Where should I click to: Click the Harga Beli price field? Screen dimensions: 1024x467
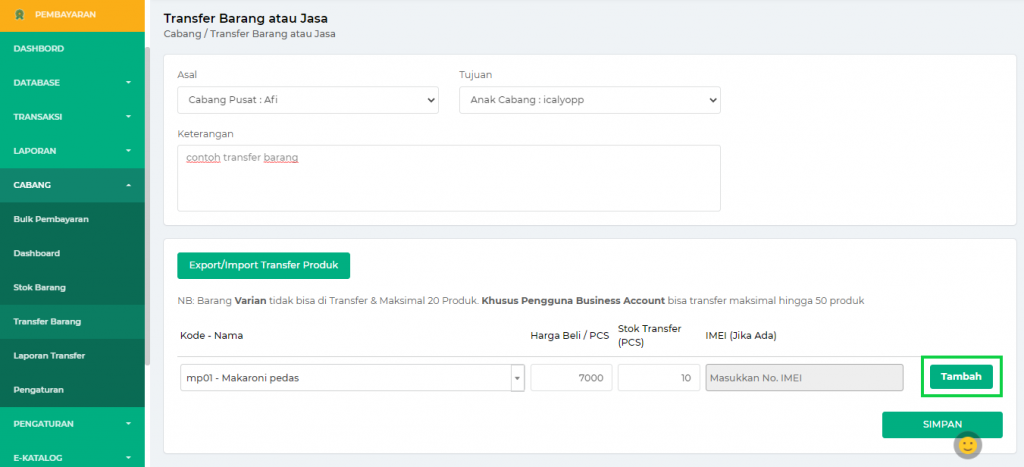(571, 377)
